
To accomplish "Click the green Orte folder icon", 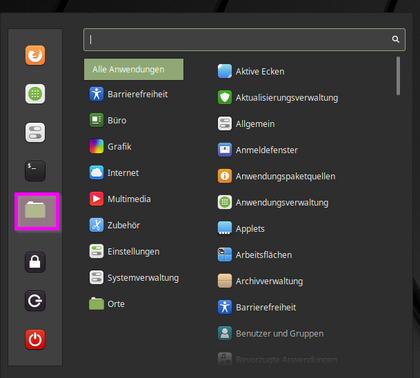I will (96, 304).
